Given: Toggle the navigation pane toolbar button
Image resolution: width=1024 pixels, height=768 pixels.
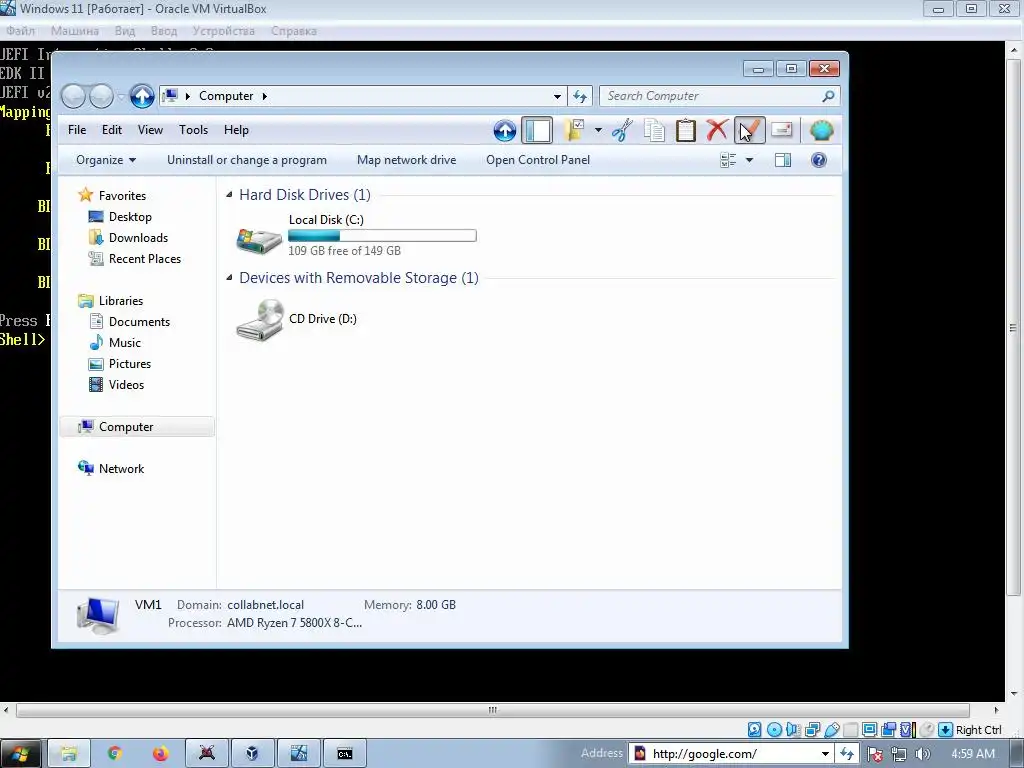Looking at the screenshot, I should 537,130.
